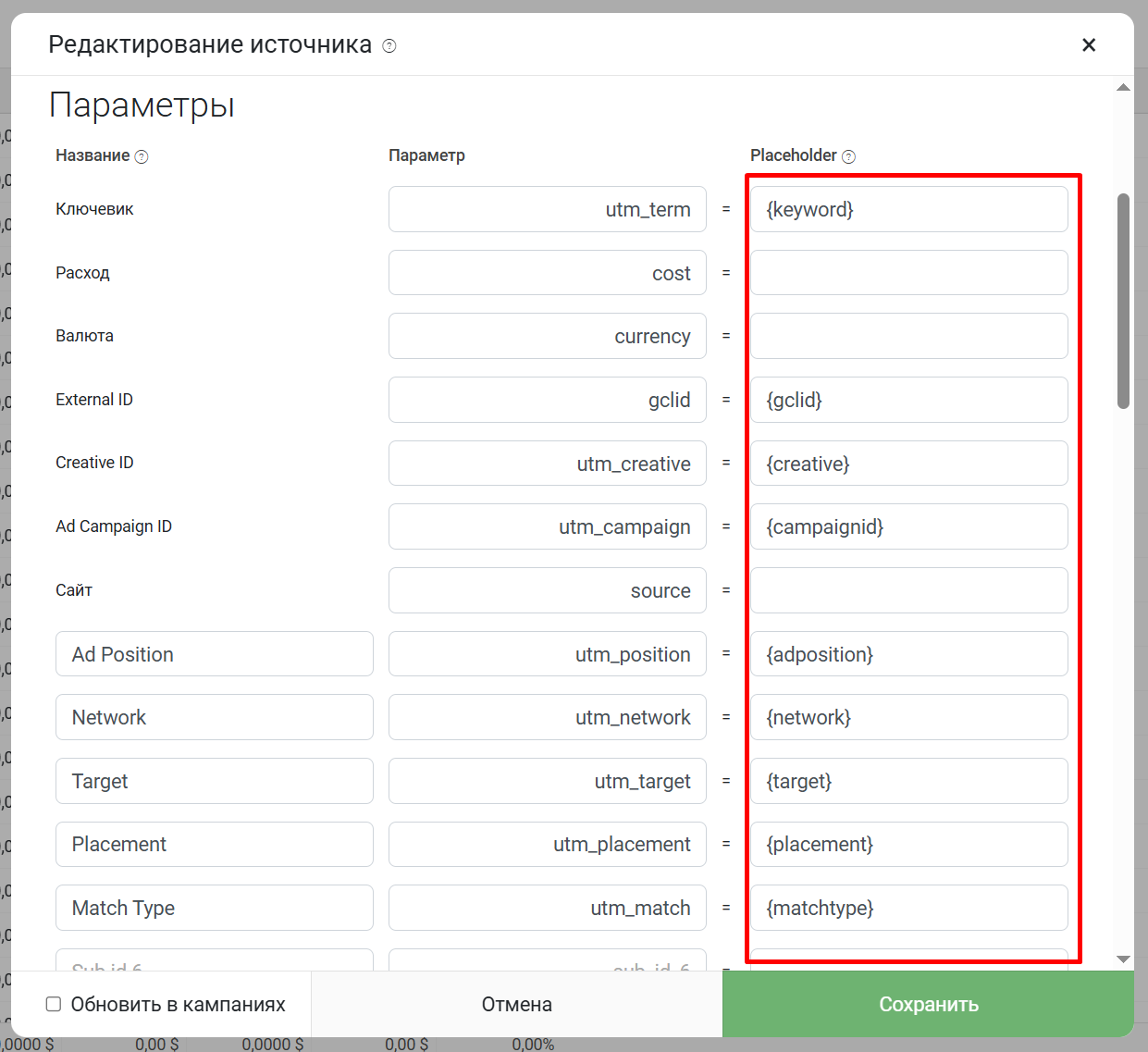Click the utm_term parameter field

click(548, 209)
